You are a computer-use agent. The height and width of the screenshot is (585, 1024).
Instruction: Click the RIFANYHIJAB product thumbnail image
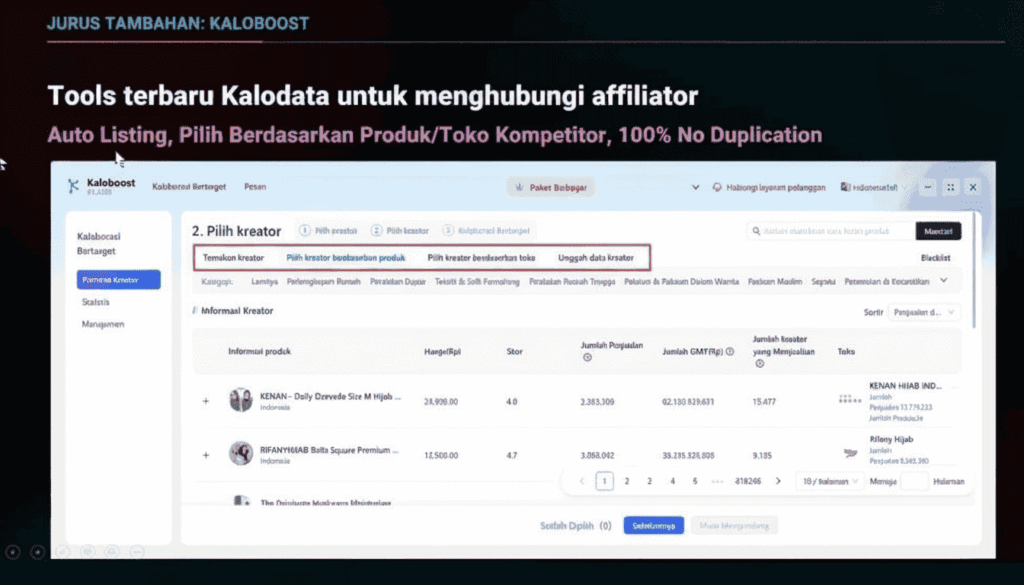240,453
